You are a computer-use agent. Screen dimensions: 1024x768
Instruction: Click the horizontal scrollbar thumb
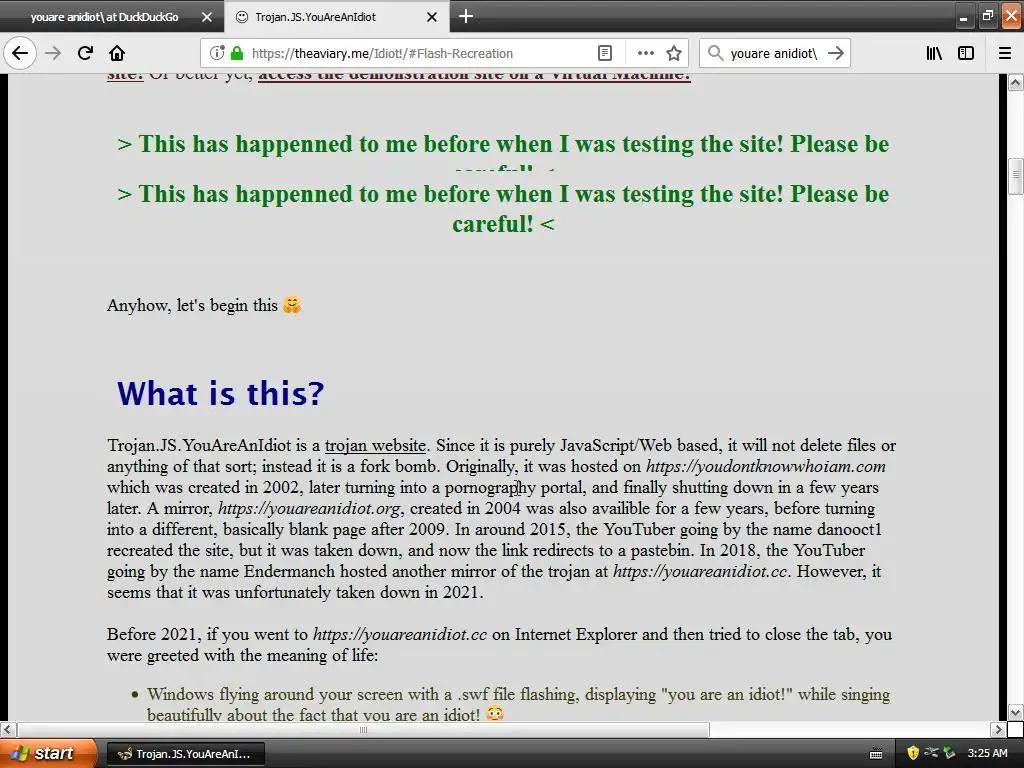click(363, 729)
